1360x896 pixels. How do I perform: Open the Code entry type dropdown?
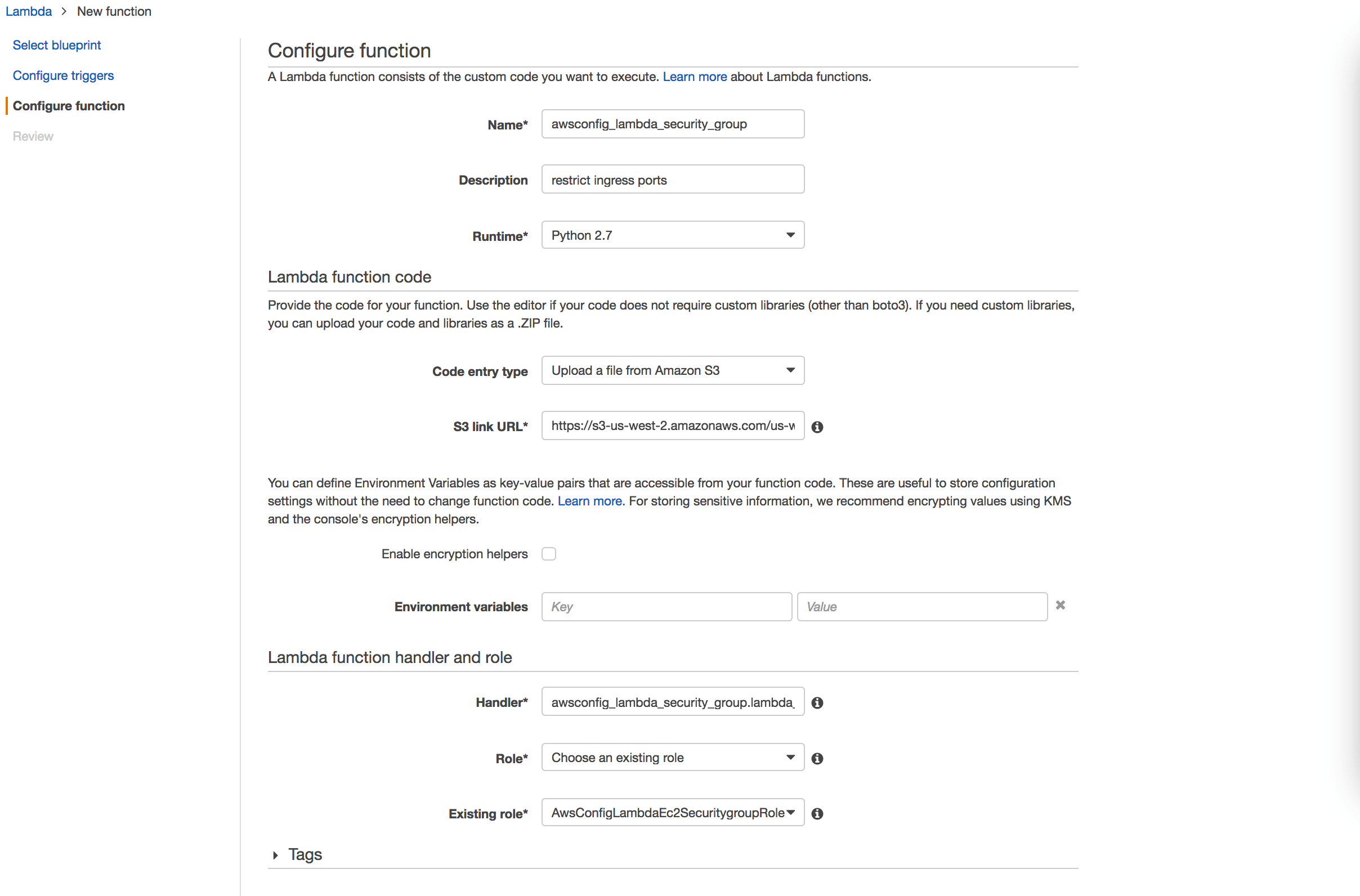[x=673, y=370]
